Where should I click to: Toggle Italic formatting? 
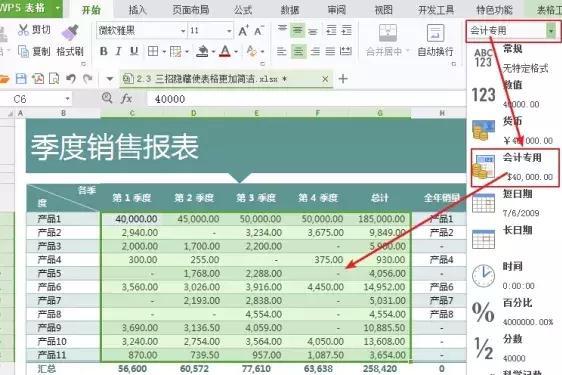click(119, 52)
